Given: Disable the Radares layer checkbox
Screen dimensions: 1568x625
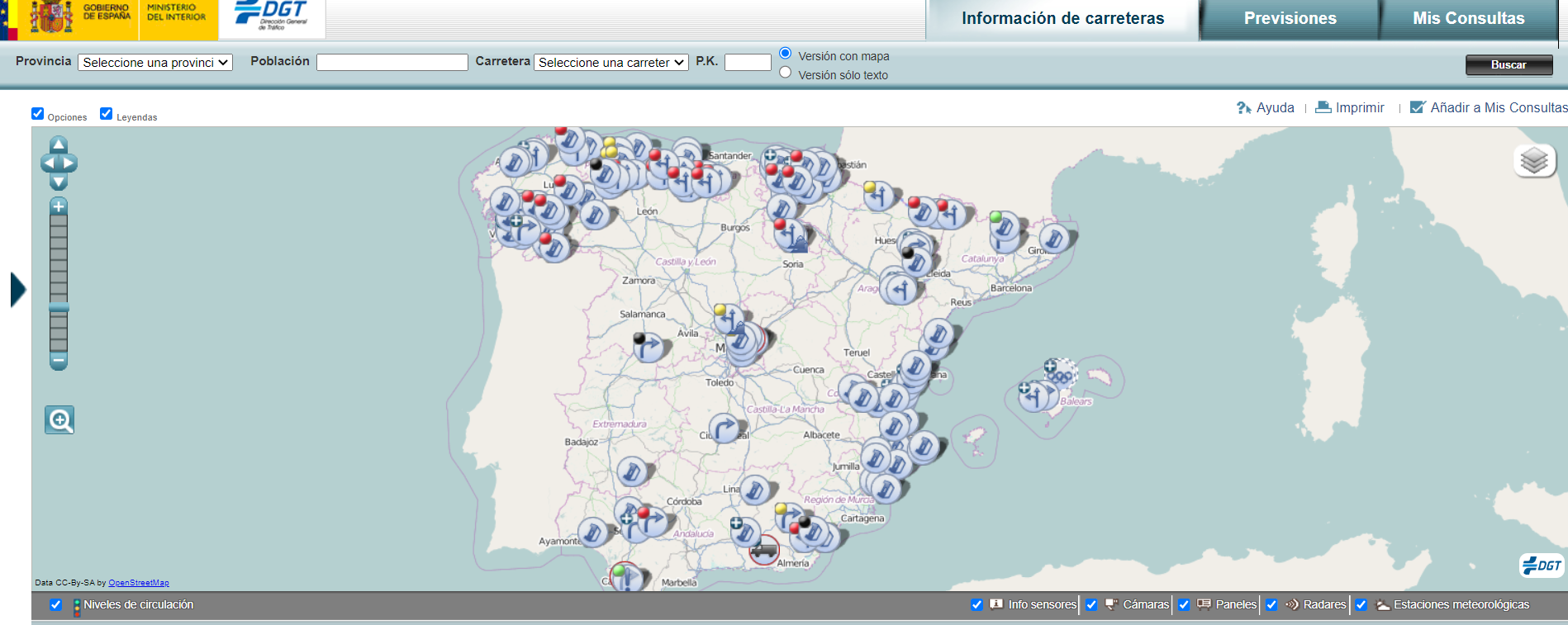Looking at the screenshot, I should click(1271, 605).
